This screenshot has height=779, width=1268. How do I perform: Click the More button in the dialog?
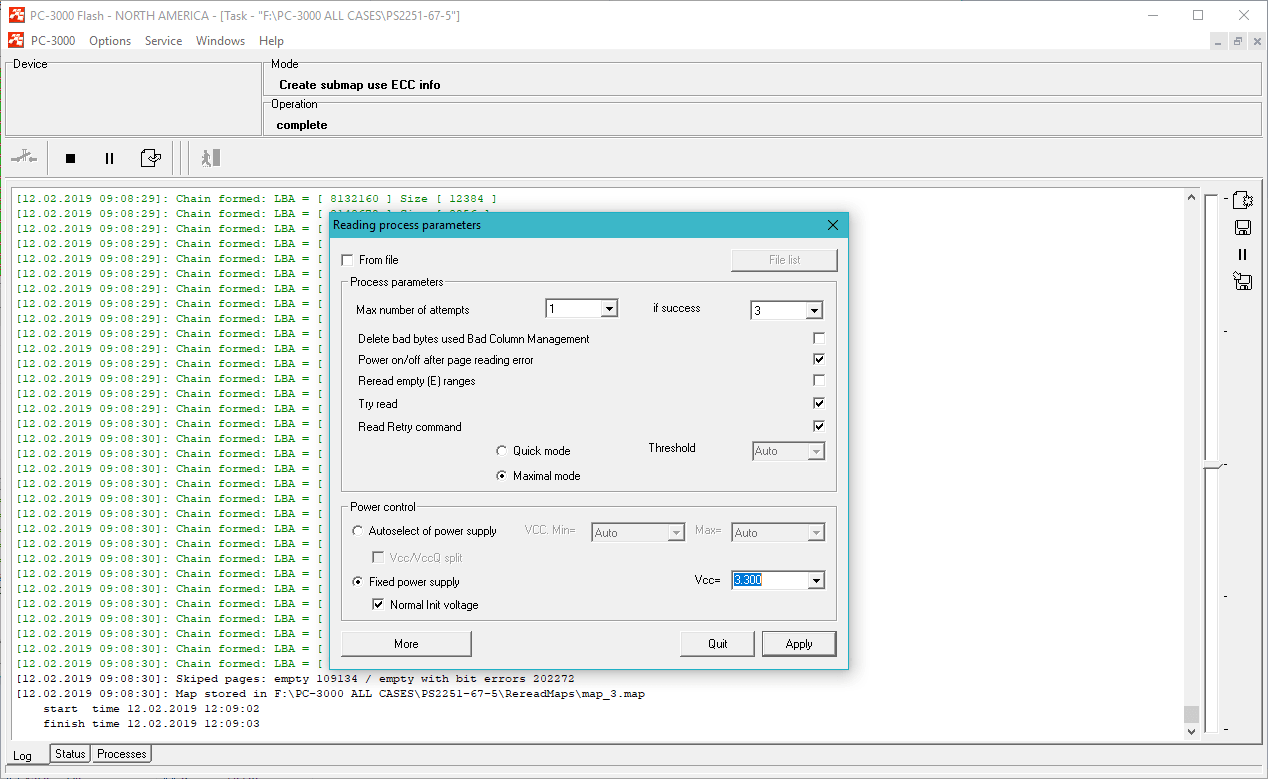(x=406, y=644)
